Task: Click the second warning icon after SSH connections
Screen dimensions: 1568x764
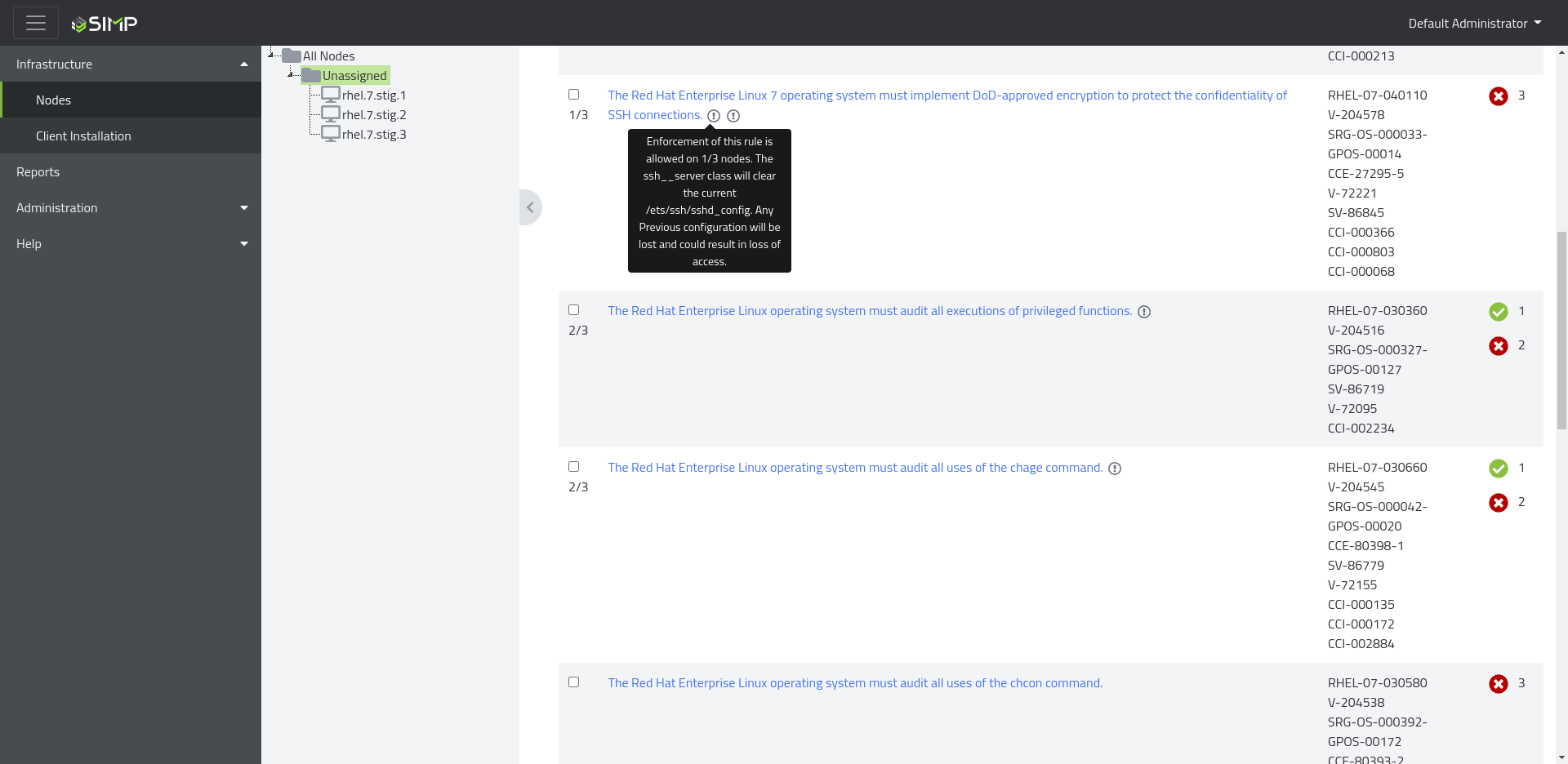Action: [733, 116]
